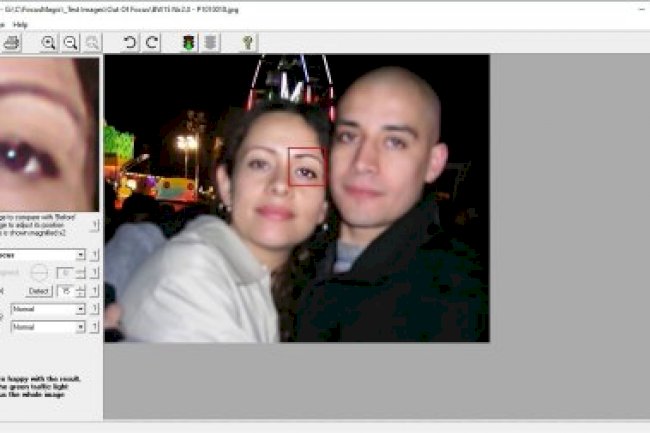Zoom in using the magnifier plus icon
This screenshot has width=650, height=433.
tap(48, 42)
